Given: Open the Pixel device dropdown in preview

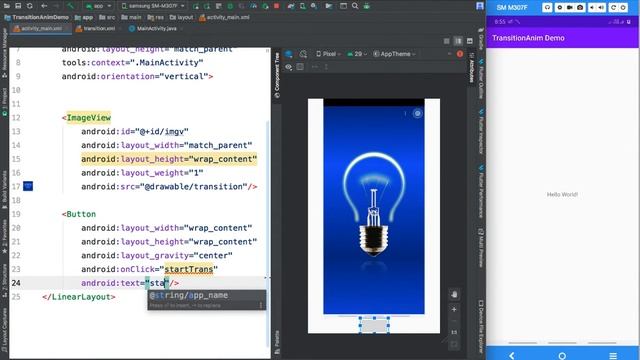Looking at the screenshot, I should point(329,54).
